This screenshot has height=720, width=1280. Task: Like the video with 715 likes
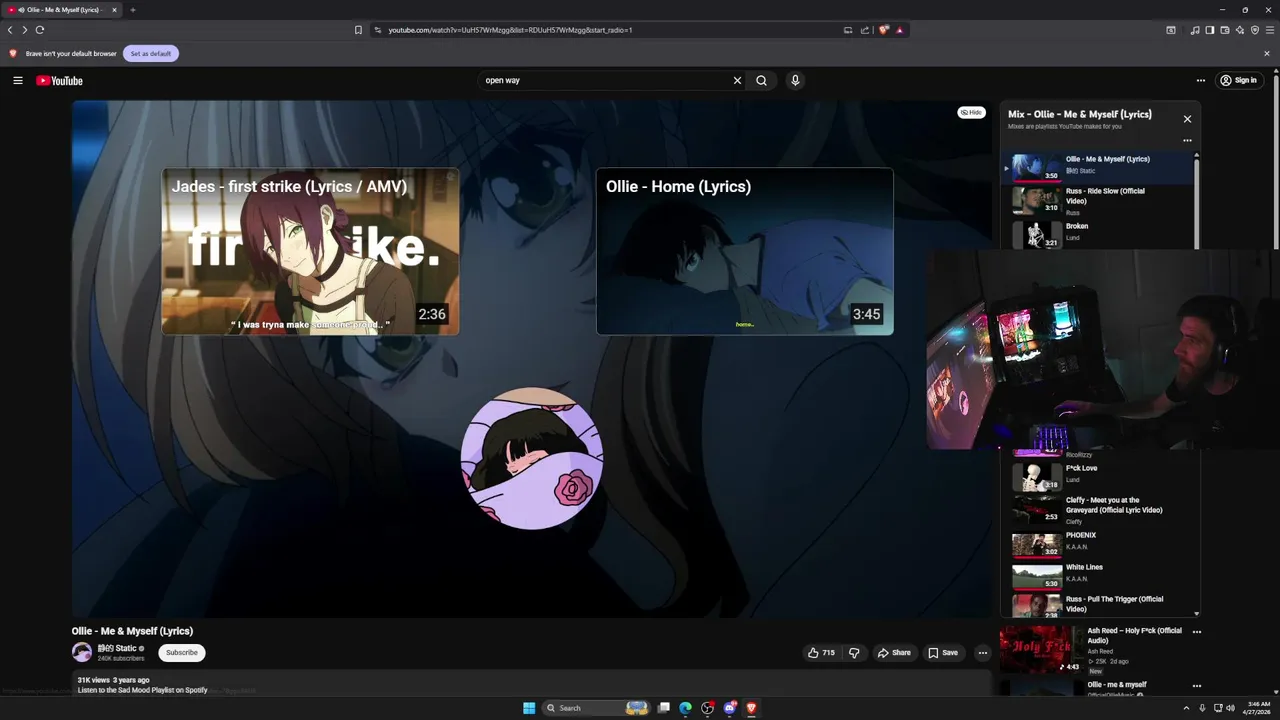click(x=821, y=652)
